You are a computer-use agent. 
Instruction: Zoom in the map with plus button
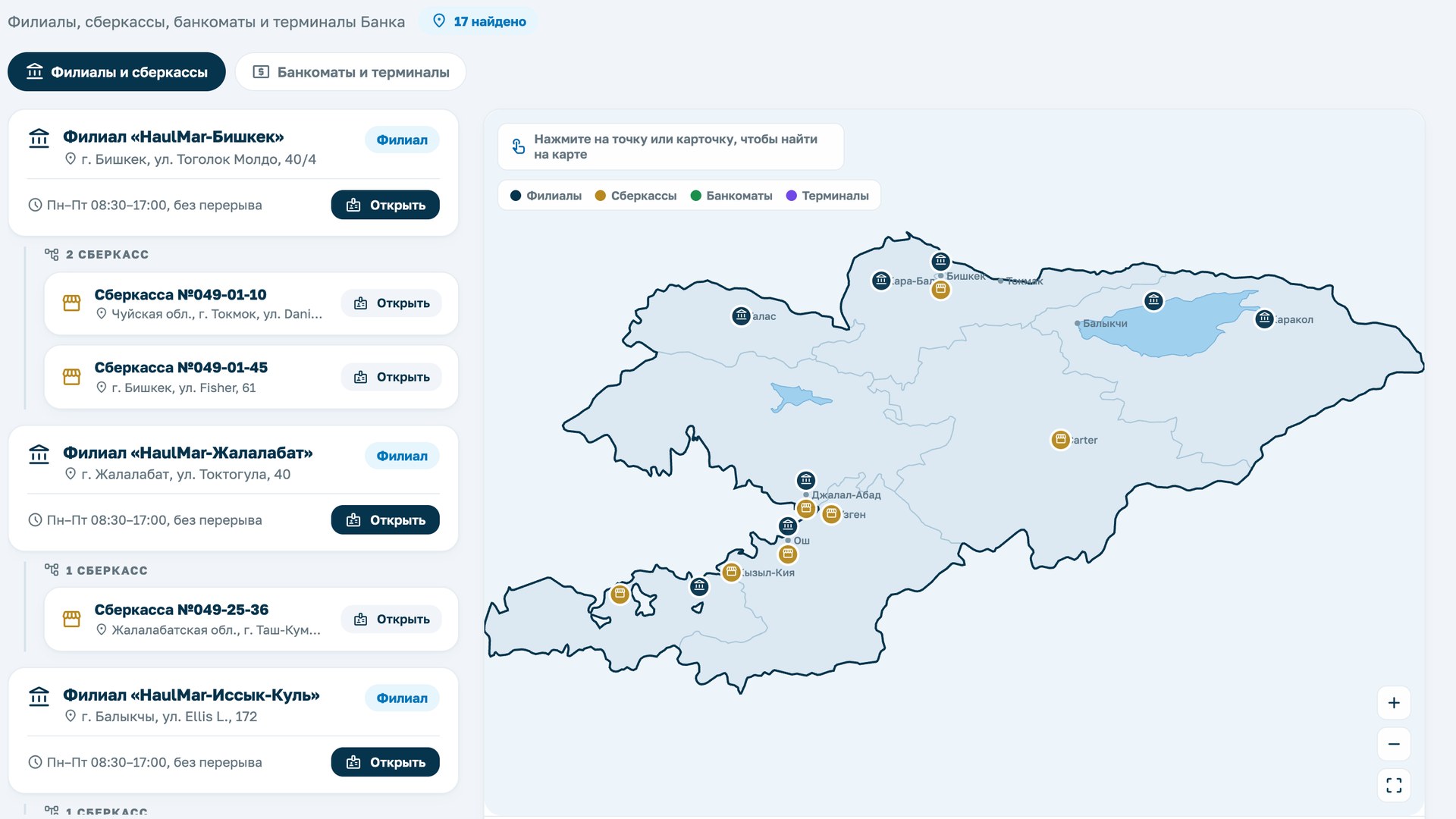1394,703
